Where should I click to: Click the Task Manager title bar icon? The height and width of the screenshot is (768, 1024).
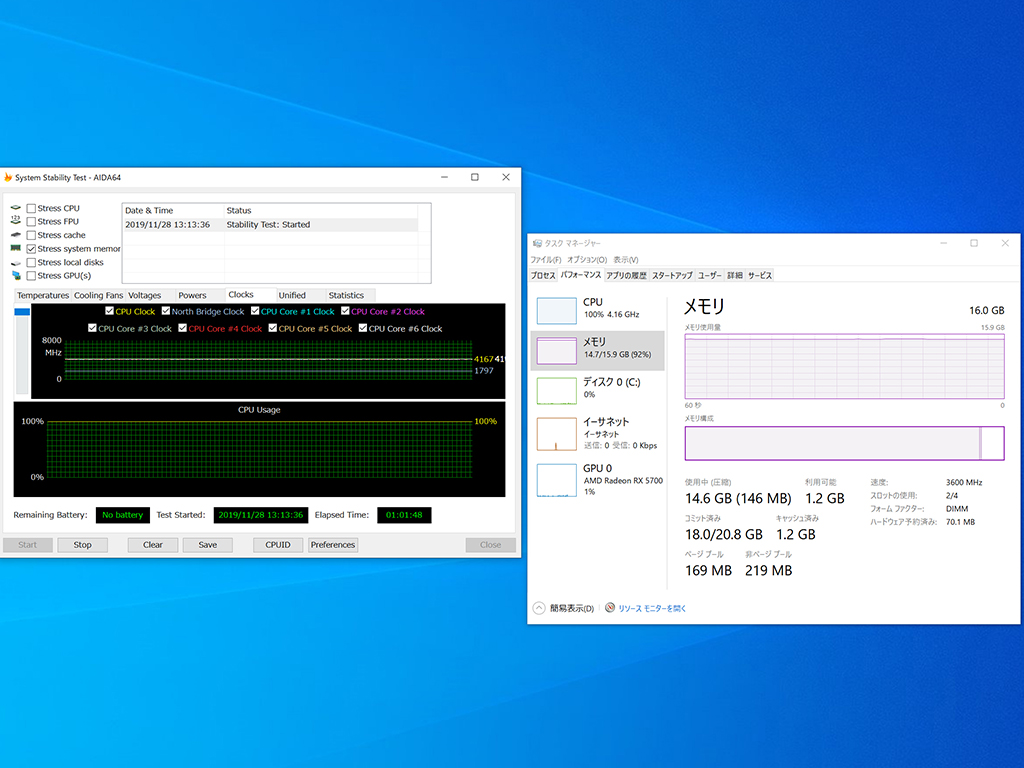tap(537, 243)
